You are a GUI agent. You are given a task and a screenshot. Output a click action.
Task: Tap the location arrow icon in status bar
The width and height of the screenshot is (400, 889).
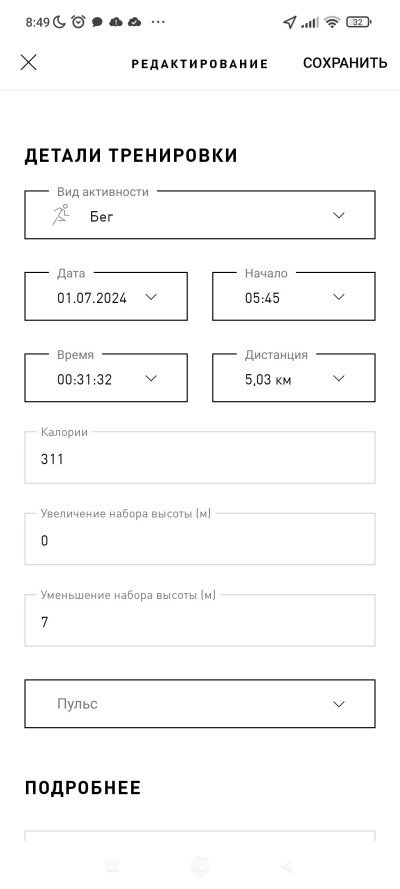click(x=290, y=23)
